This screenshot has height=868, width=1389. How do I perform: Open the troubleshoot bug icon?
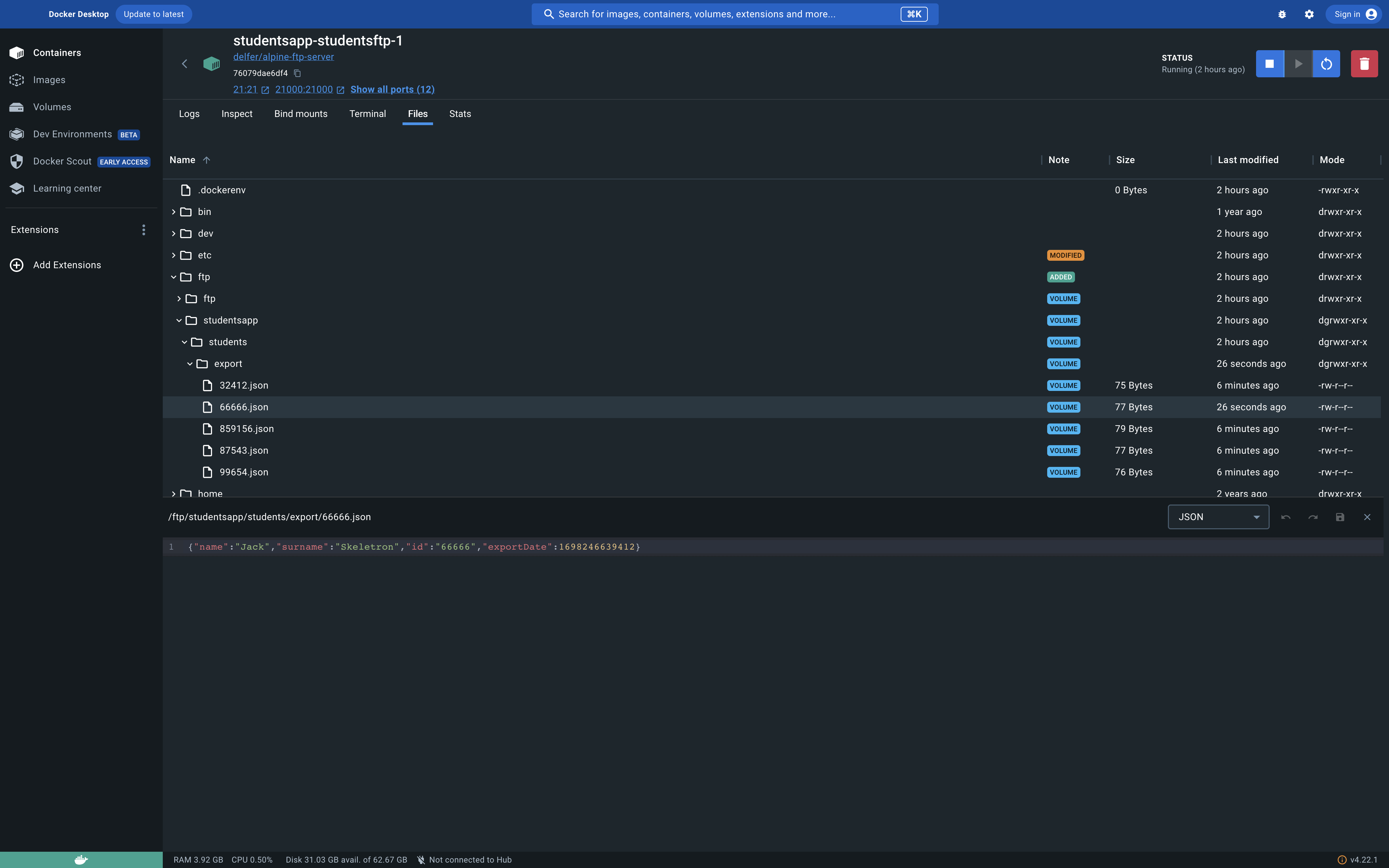coord(1282,14)
